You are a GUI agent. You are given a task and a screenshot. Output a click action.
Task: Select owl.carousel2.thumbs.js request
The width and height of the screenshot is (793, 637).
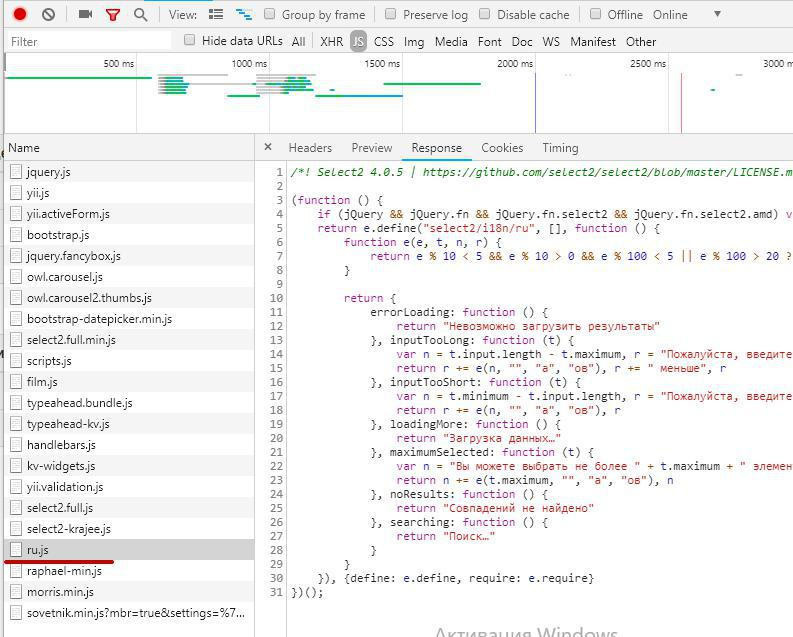pyautogui.click(x=129, y=298)
